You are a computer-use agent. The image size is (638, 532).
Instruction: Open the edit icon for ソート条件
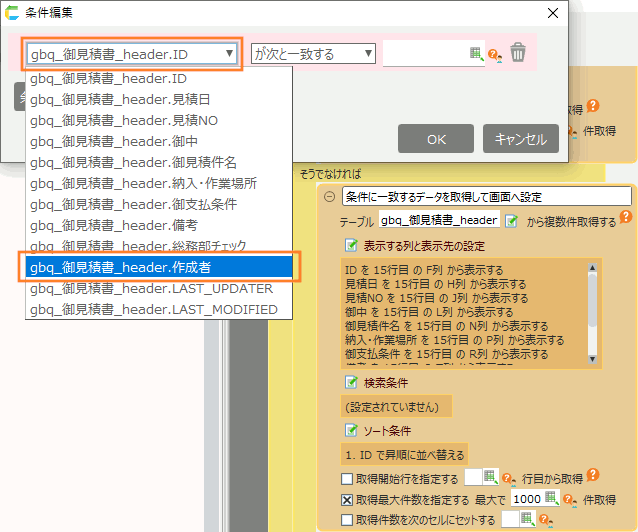[x=351, y=430]
